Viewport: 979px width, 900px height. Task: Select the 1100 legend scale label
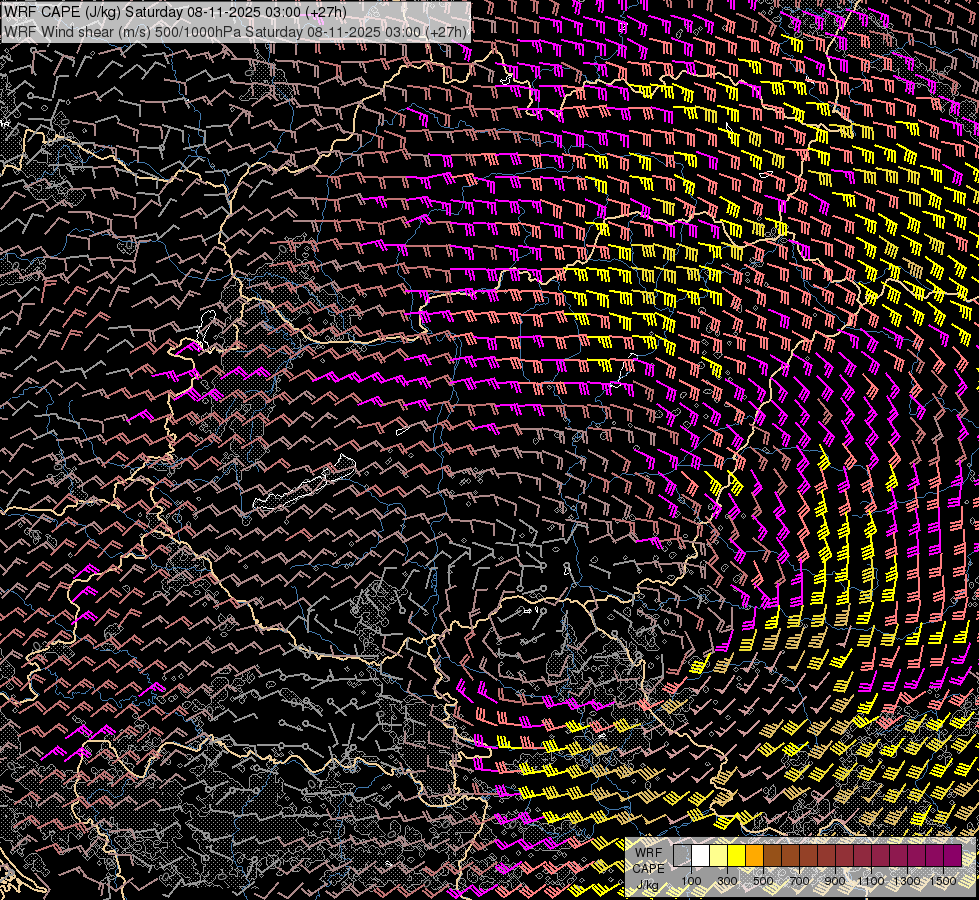[871, 880]
